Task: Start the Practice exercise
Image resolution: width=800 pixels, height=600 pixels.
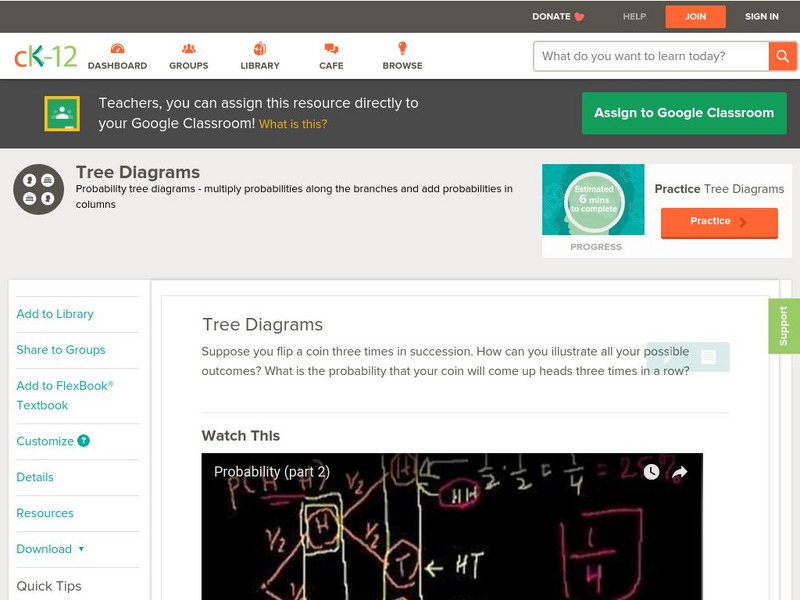Action: [719, 222]
